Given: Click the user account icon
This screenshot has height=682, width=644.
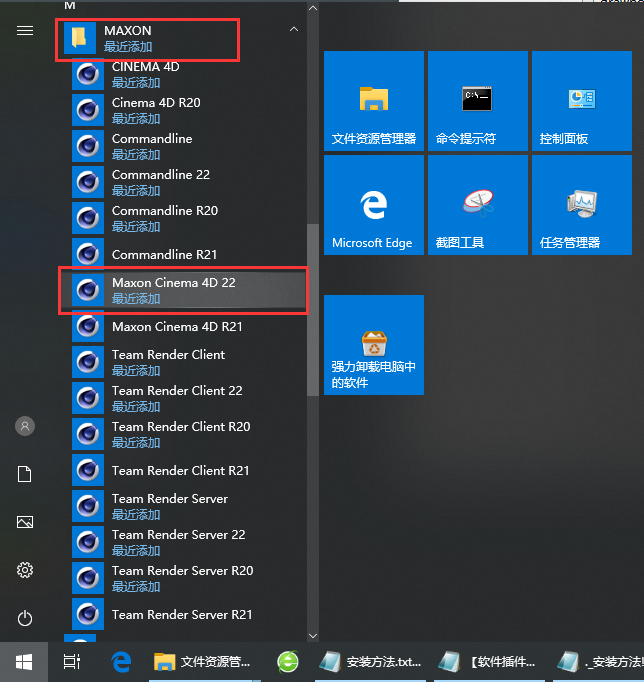Looking at the screenshot, I should [x=25, y=426].
